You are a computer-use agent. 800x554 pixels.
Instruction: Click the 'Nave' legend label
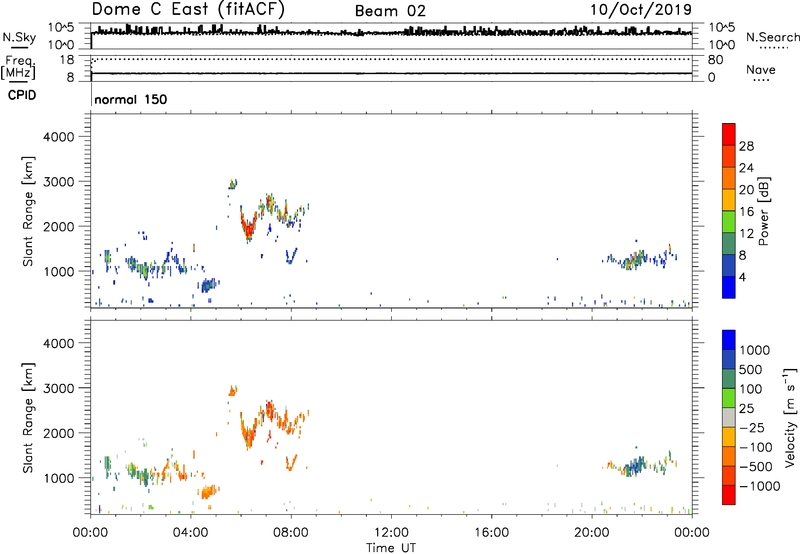pyautogui.click(x=761, y=70)
